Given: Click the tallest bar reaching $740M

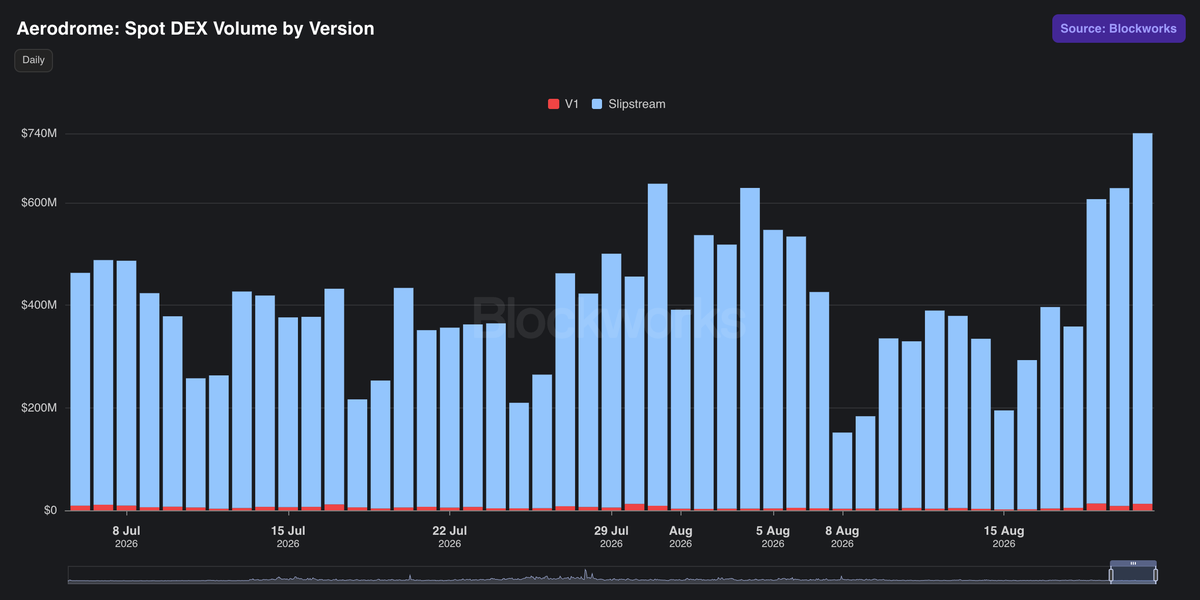Looking at the screenshot, I should point(1142,318).
